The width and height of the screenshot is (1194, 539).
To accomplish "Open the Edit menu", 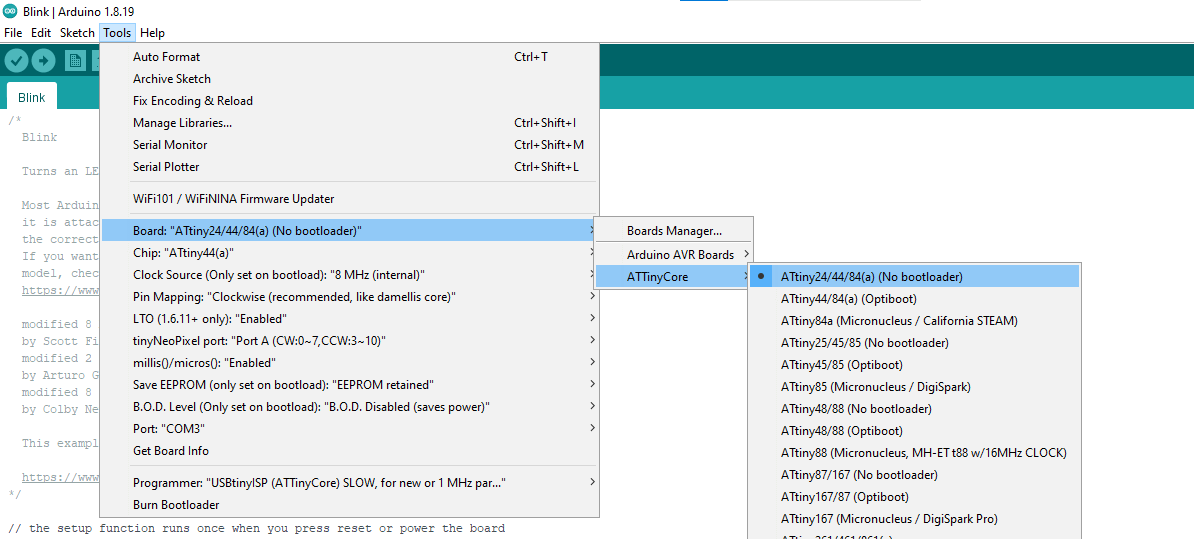I will (x=41, y=33).
